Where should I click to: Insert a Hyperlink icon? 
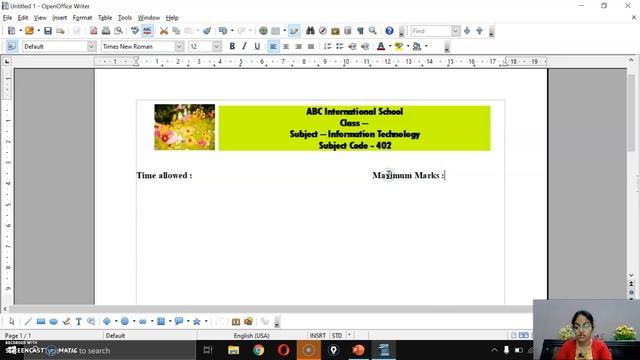(263, 31)
